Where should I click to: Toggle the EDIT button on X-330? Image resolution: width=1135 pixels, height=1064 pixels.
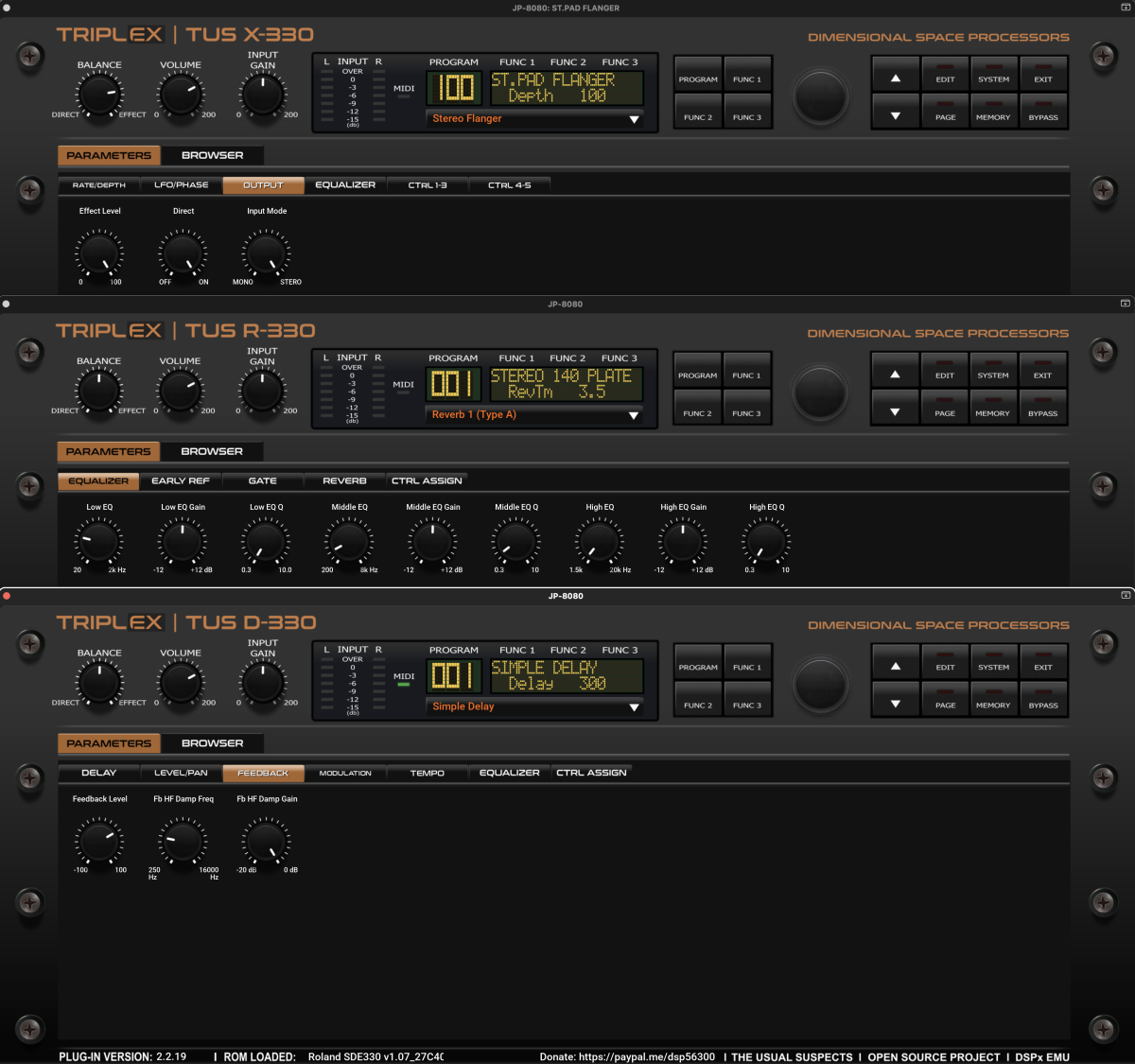pyautogui.click(x=945, y=74)
